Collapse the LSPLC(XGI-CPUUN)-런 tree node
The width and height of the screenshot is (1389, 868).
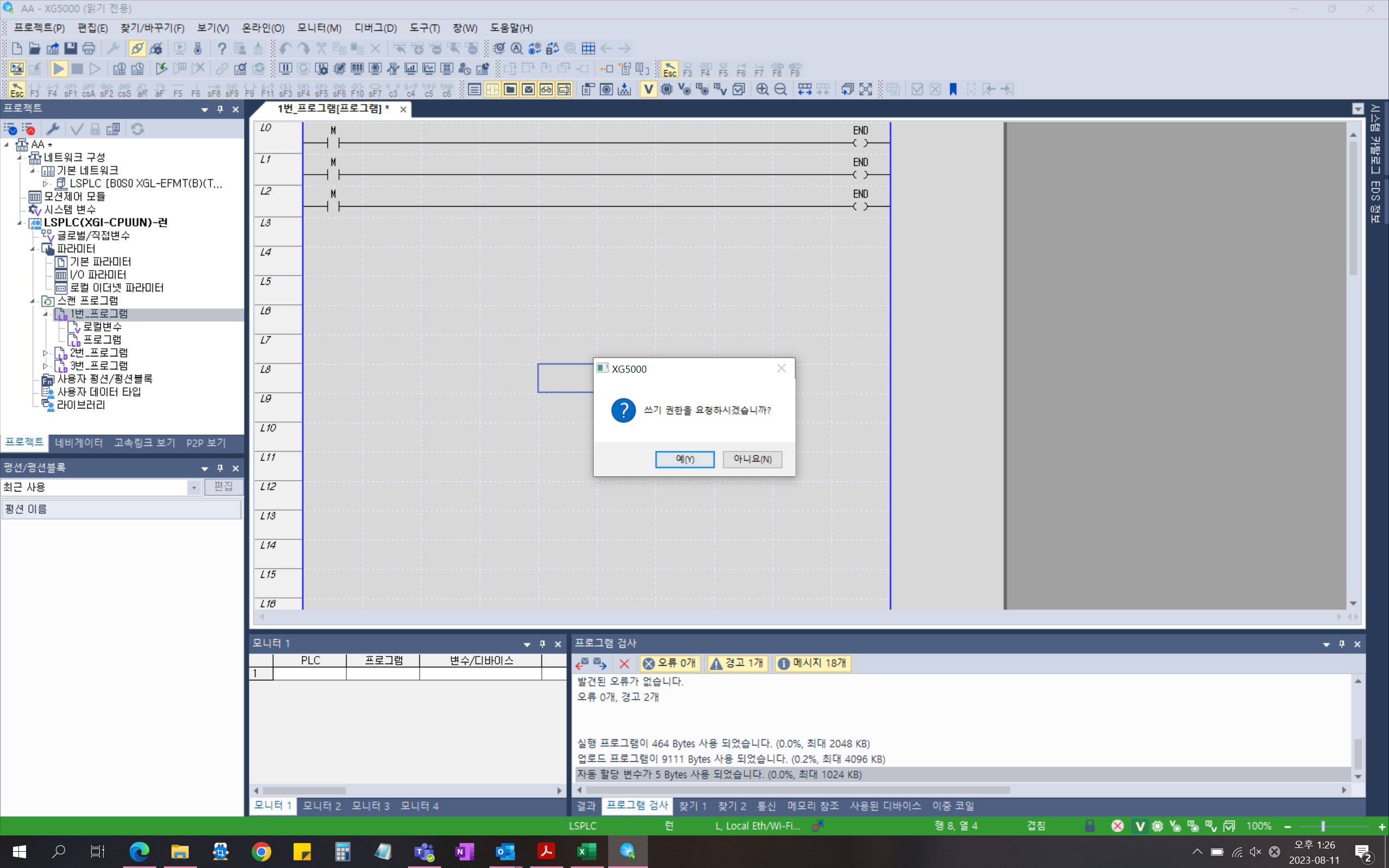[19, 222]
